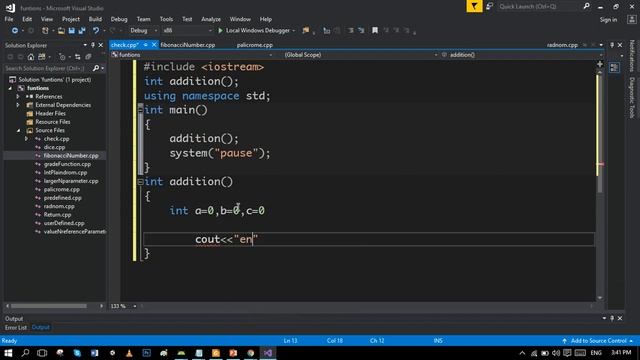Click the Visual Studio taskbar icon

tap(268, 353)
